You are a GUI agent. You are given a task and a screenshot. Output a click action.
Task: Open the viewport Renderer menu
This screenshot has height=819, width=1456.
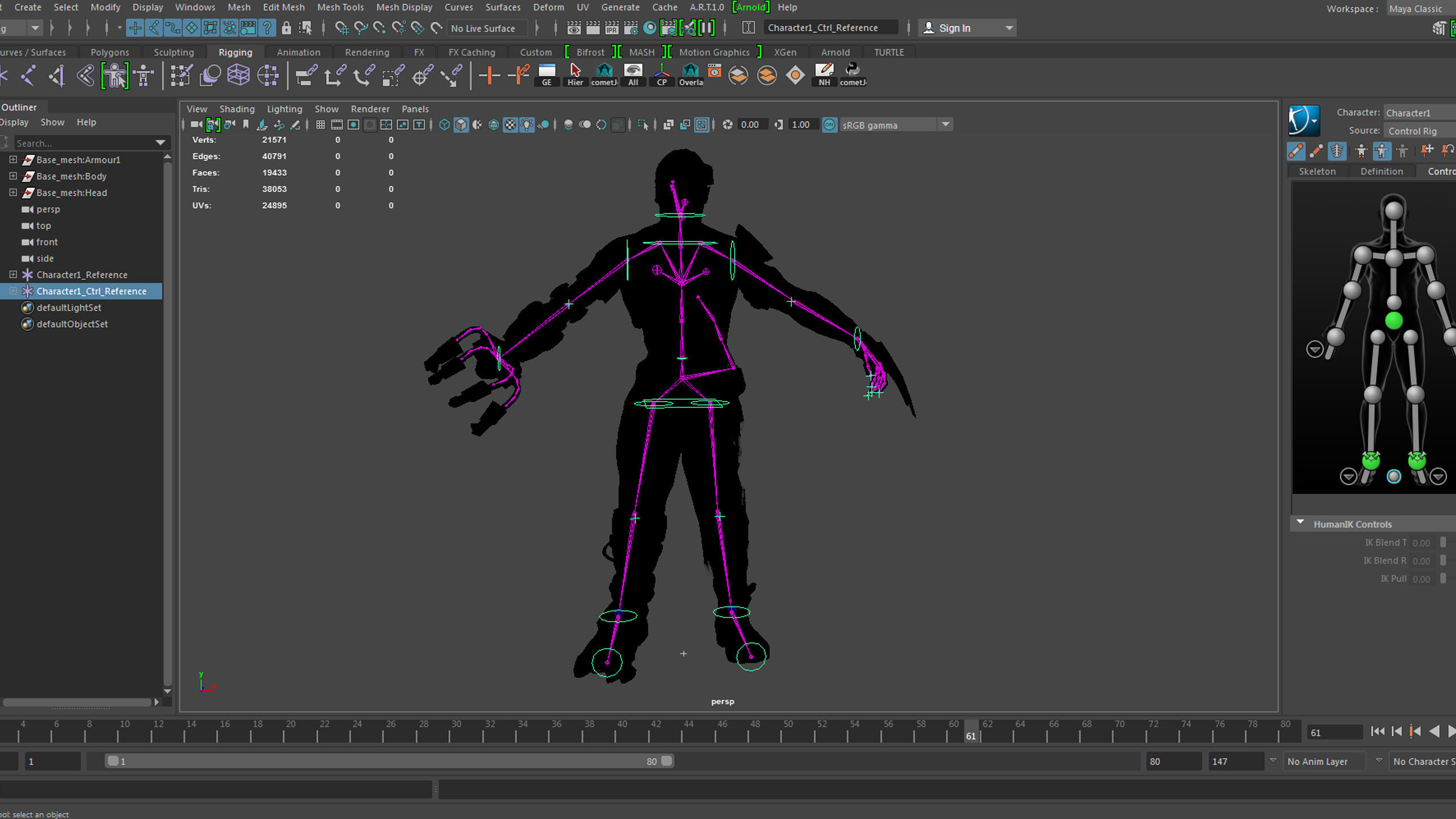[370, 109]
